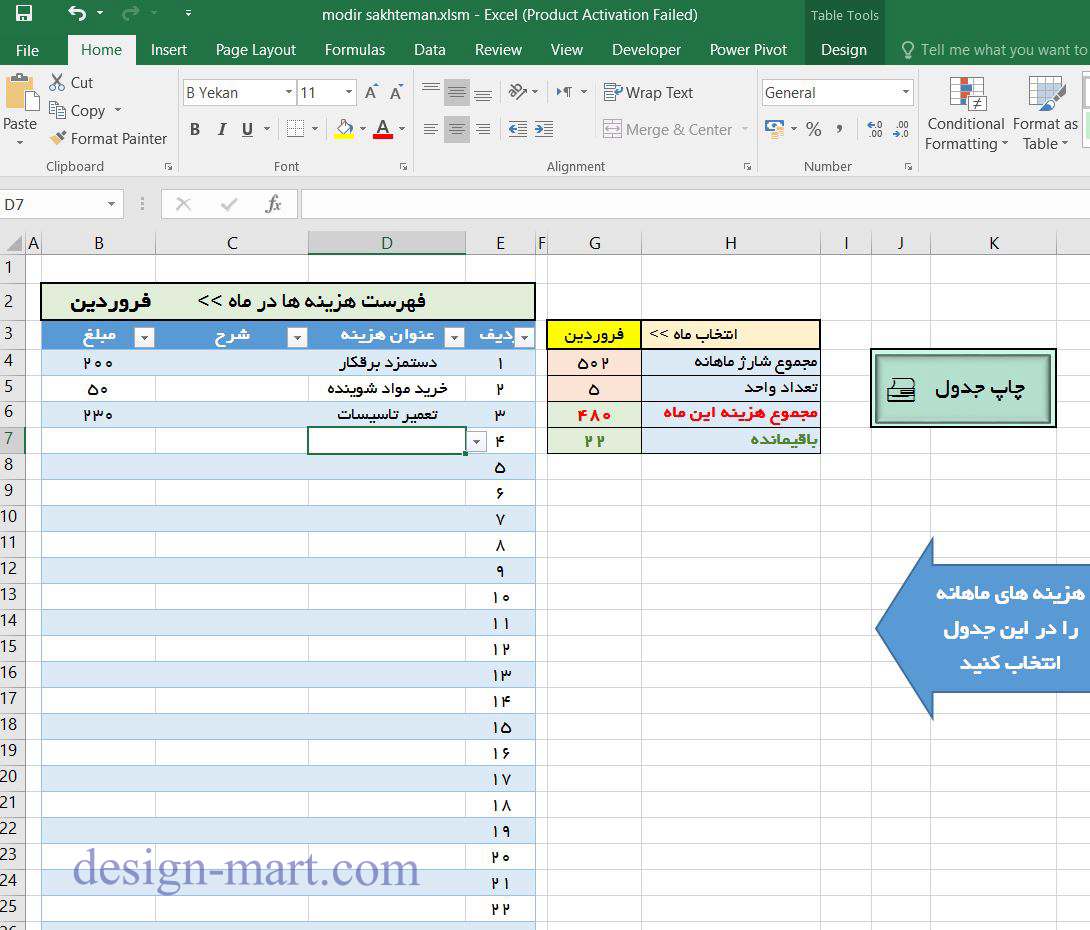Apply the red font color
The width and height of the screenshot is (1090, 930).
click(383, 129)
